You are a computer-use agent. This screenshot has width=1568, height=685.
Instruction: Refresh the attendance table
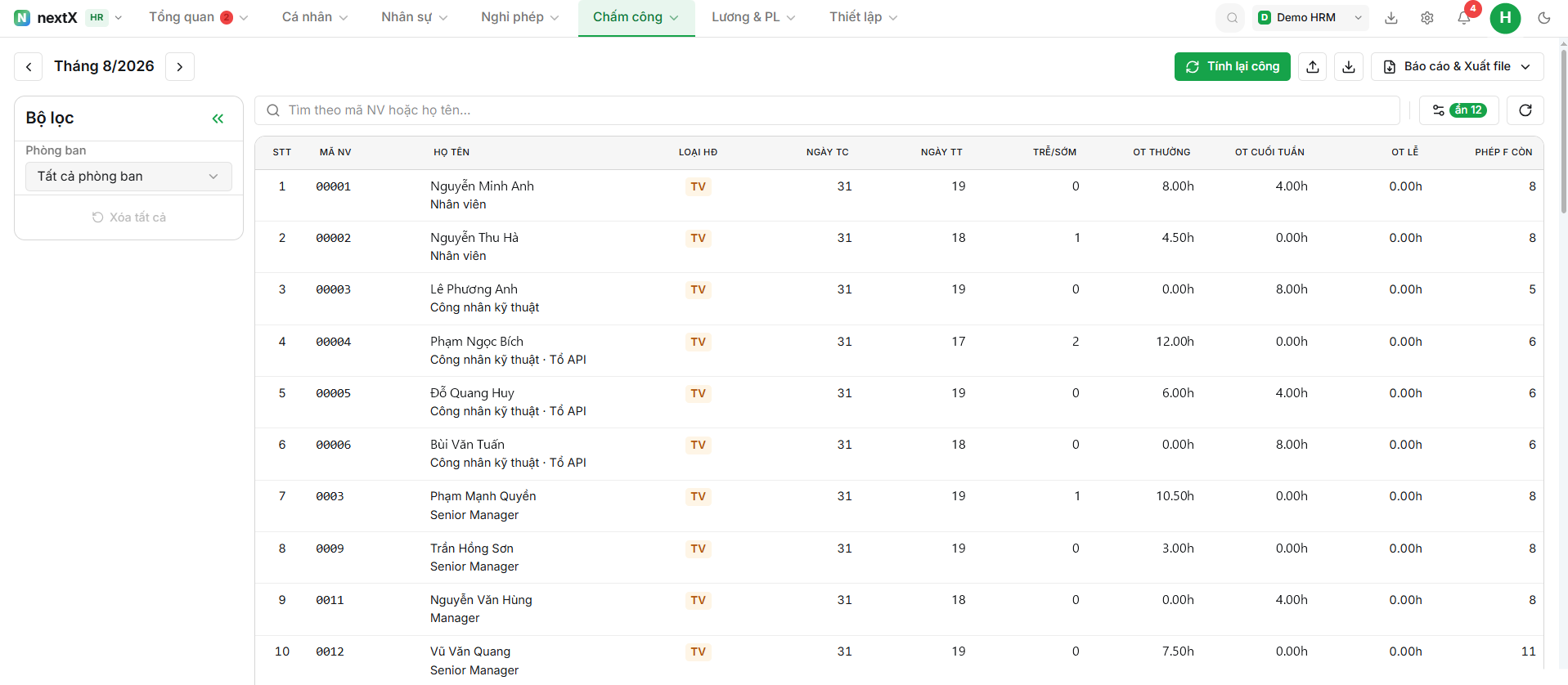(1525, 110)
